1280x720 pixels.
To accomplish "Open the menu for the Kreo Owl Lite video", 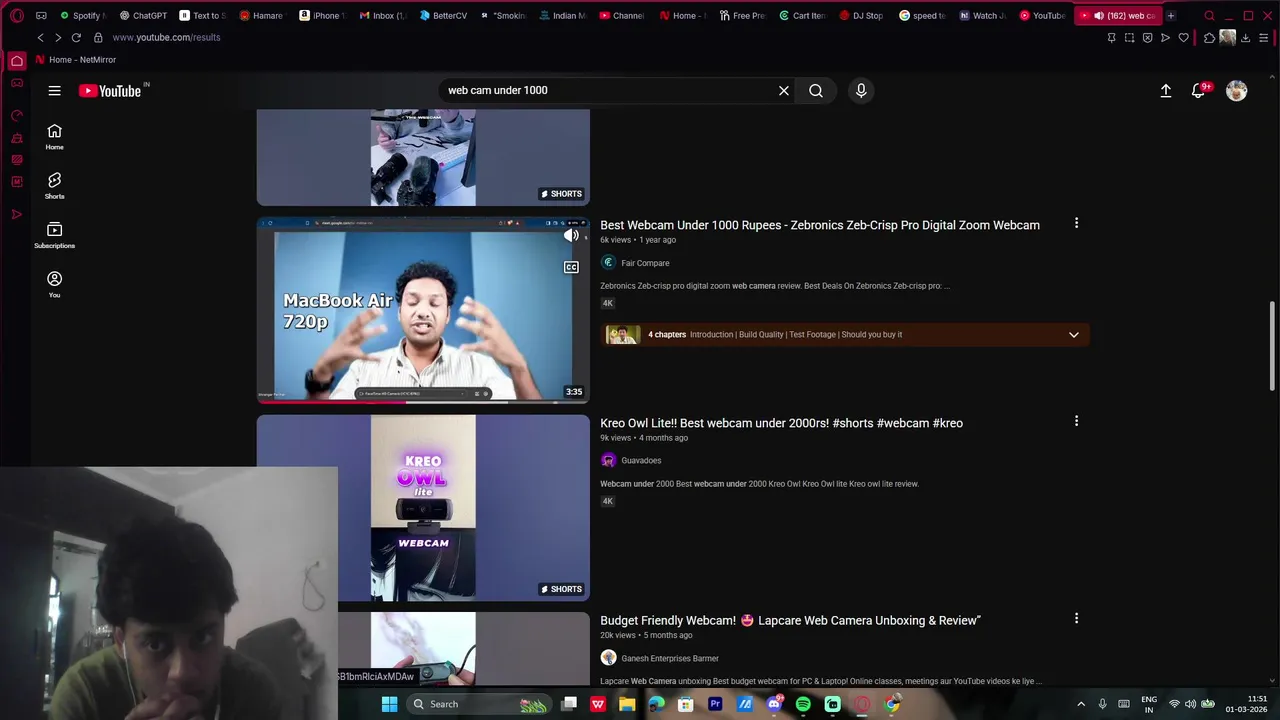I will point(1076,421).
